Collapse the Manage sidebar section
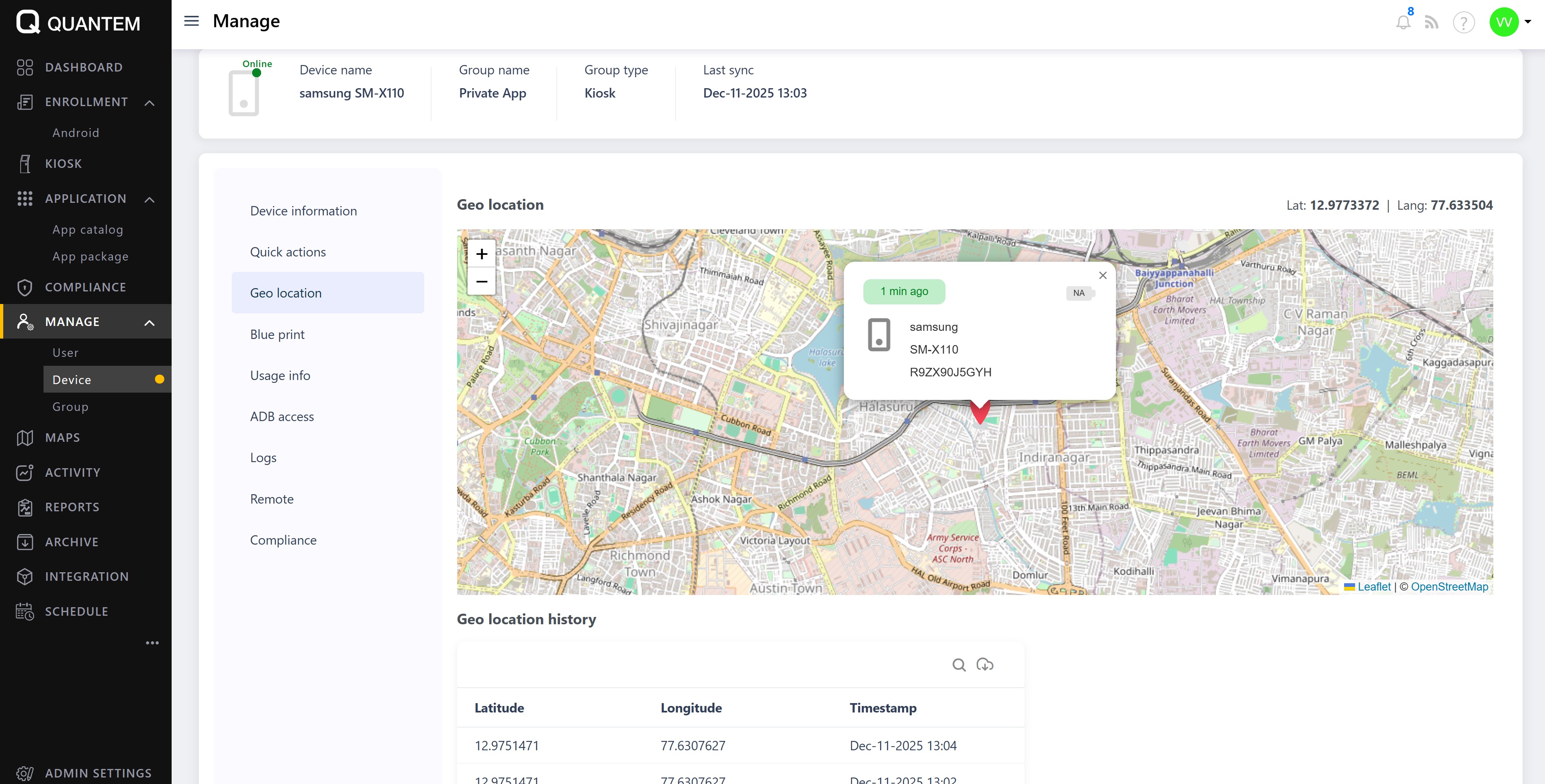Image resolution: width=1545 pixels, height=784 pixels. [149, 322]
